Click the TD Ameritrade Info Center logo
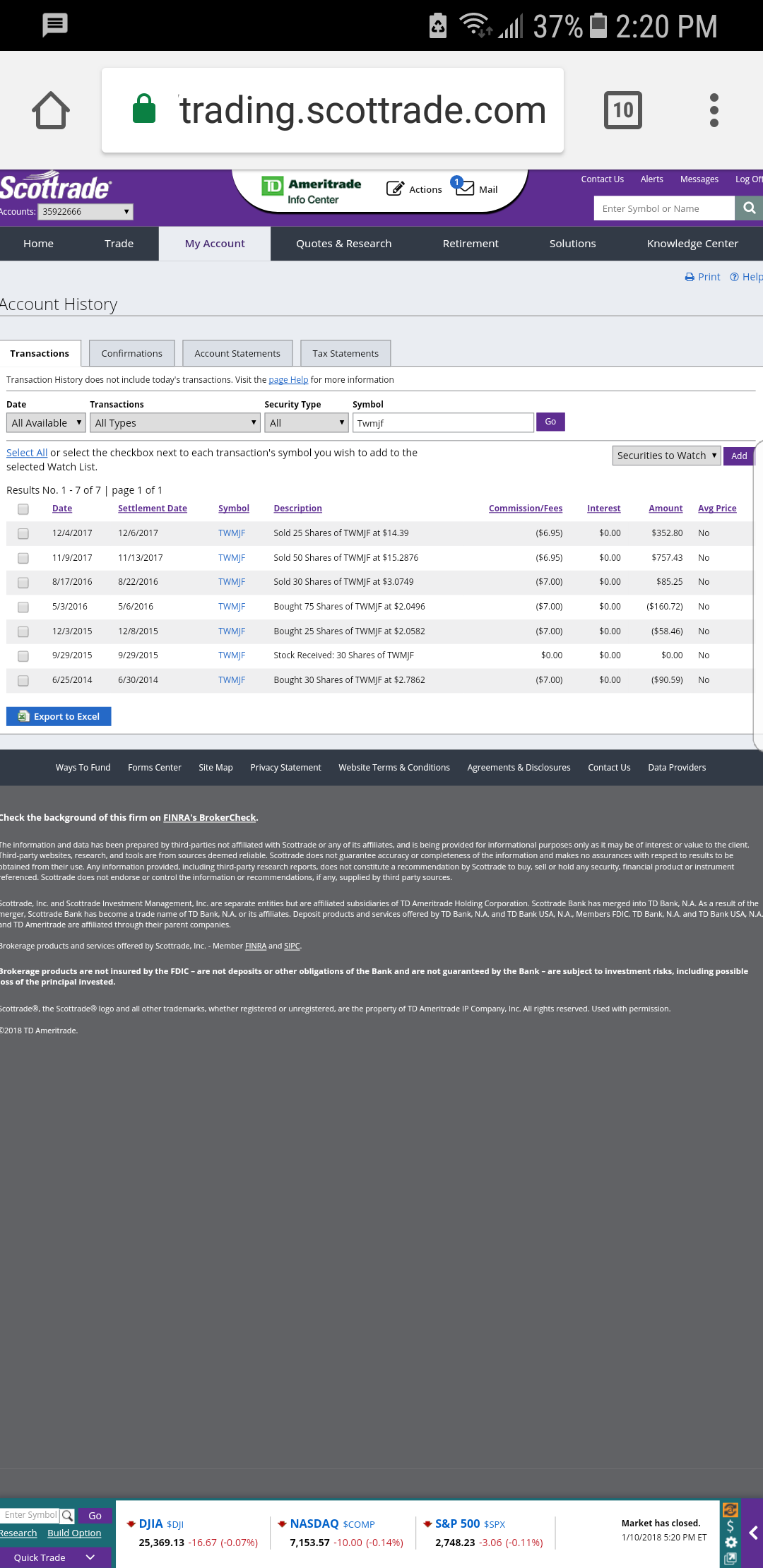The width and height of the screenshot is (763, 1568). click(x=312, y=191)
